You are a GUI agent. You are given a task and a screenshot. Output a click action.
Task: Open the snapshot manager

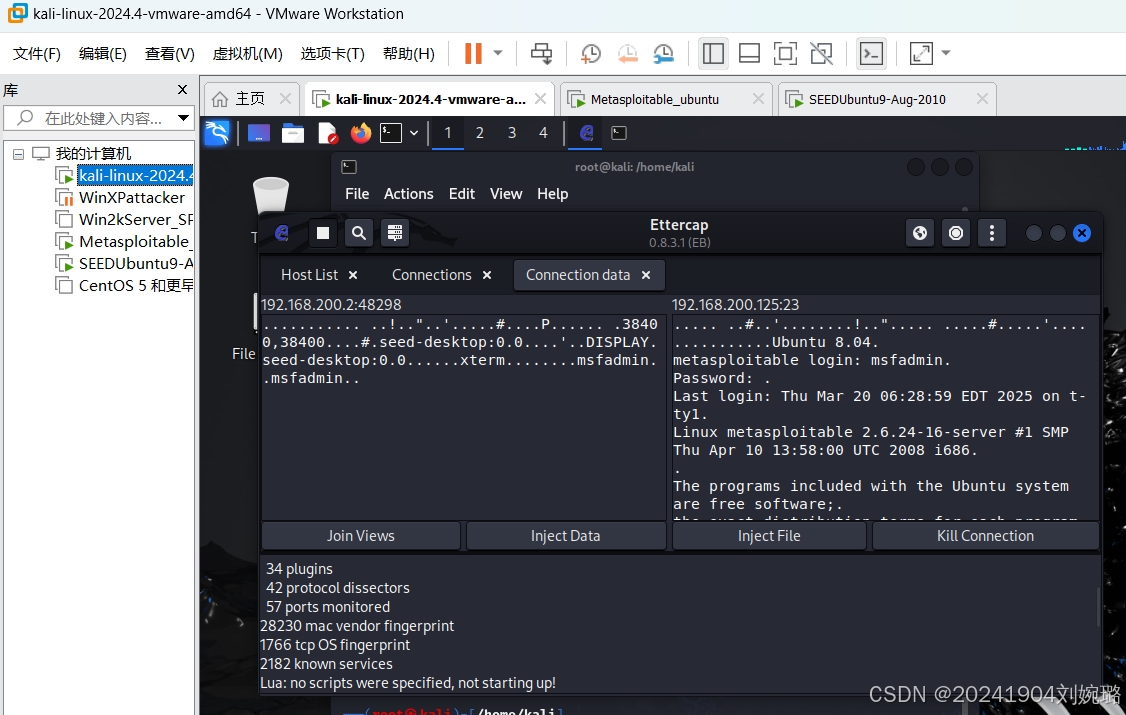click(664, 53)
